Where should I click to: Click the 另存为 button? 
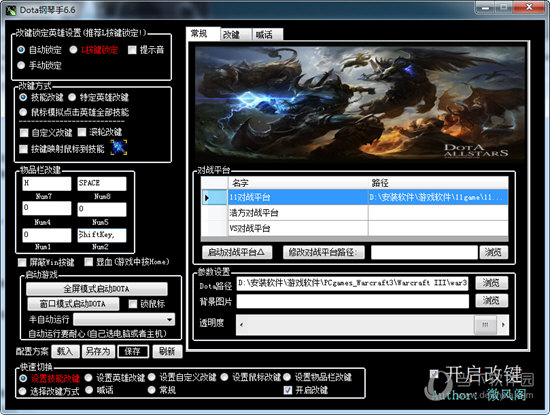98,351
